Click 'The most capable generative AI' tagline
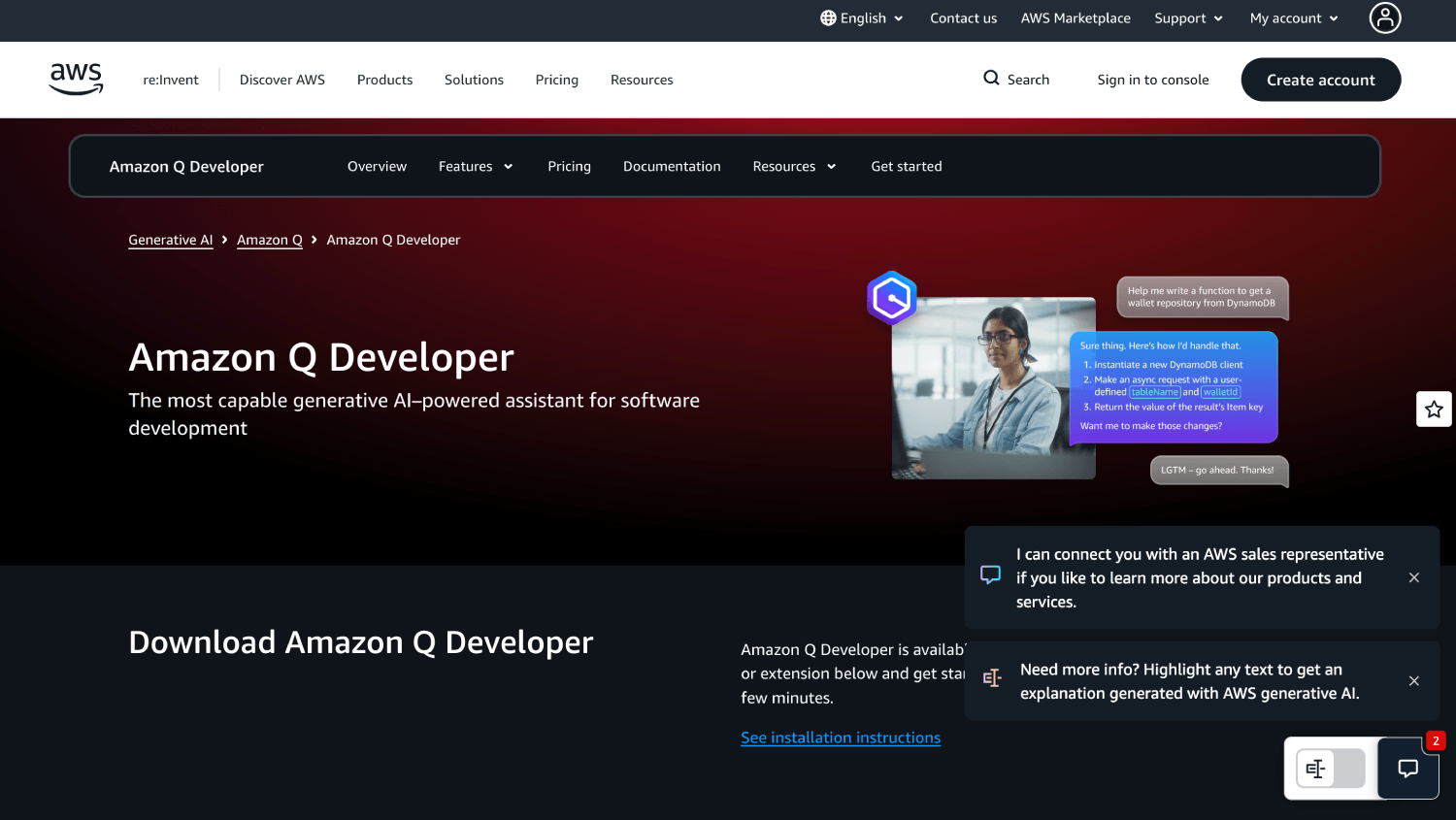 tap(414, 414)
